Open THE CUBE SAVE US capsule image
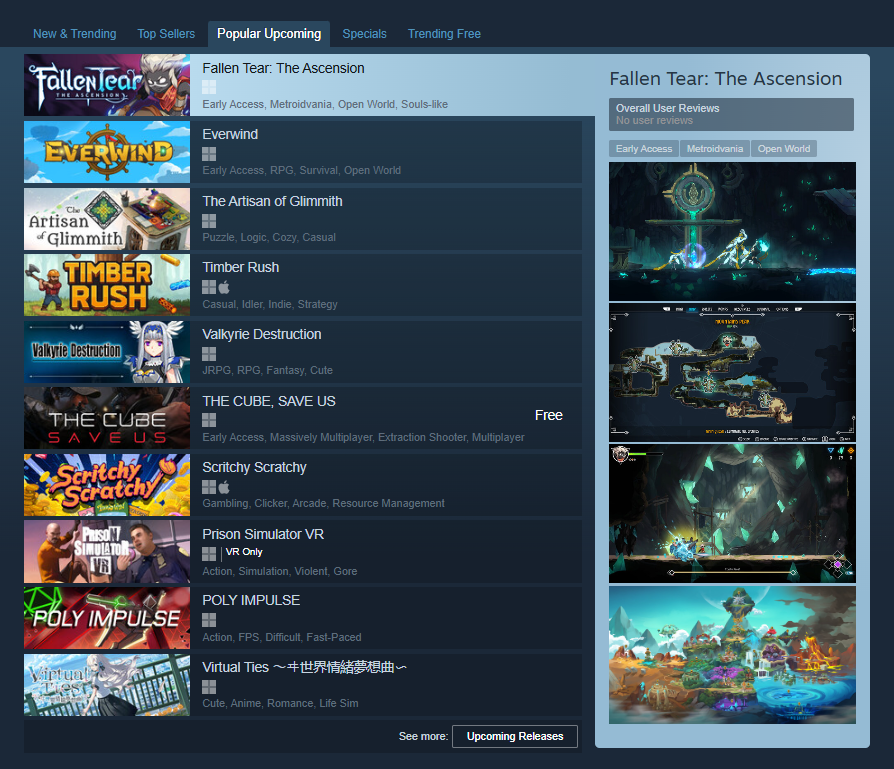Image resolution: width=894 pixels, height=769 pixels. (x=107, y=418)
